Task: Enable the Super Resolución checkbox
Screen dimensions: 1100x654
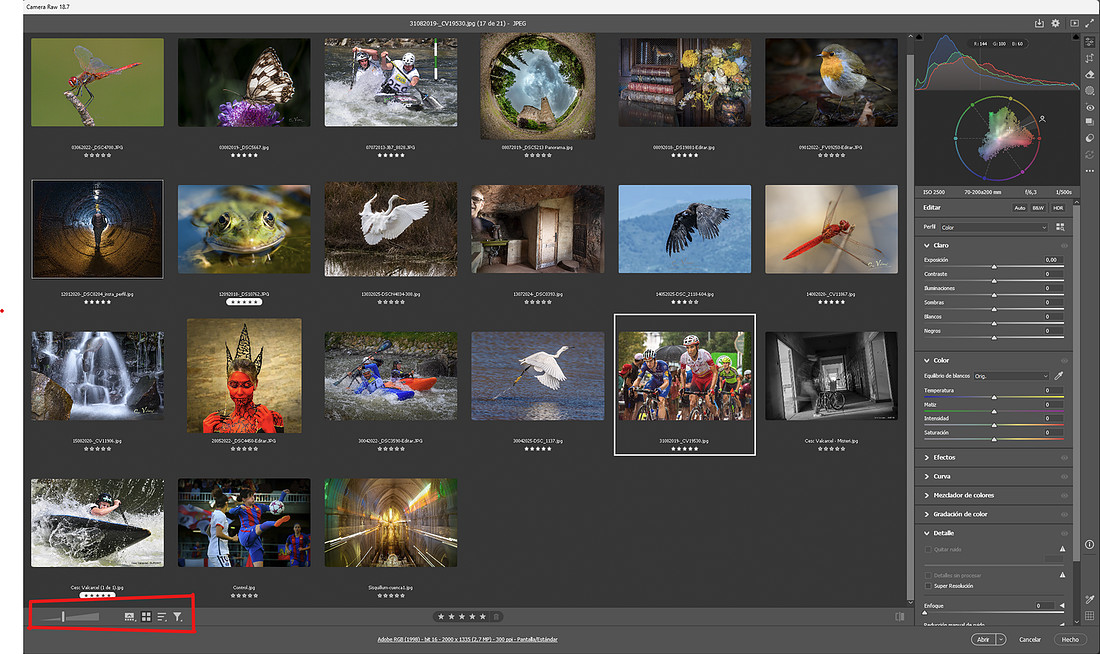Action: tap(928, 586)
